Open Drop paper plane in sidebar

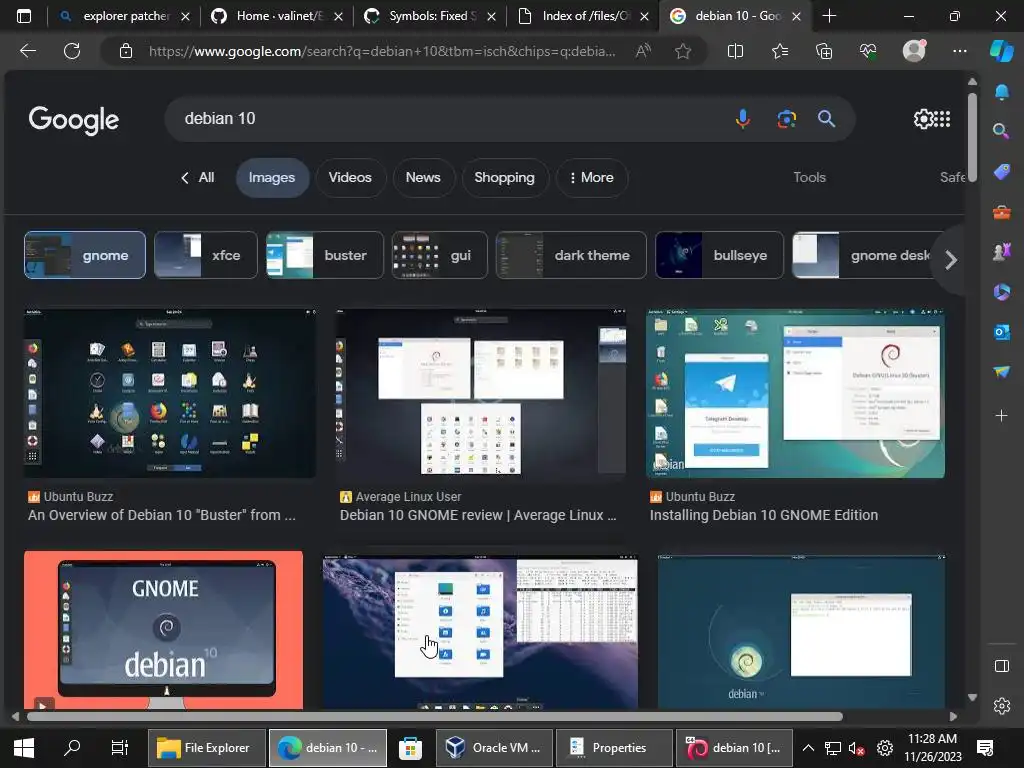pyautogui.click(x=1001, y=372)
